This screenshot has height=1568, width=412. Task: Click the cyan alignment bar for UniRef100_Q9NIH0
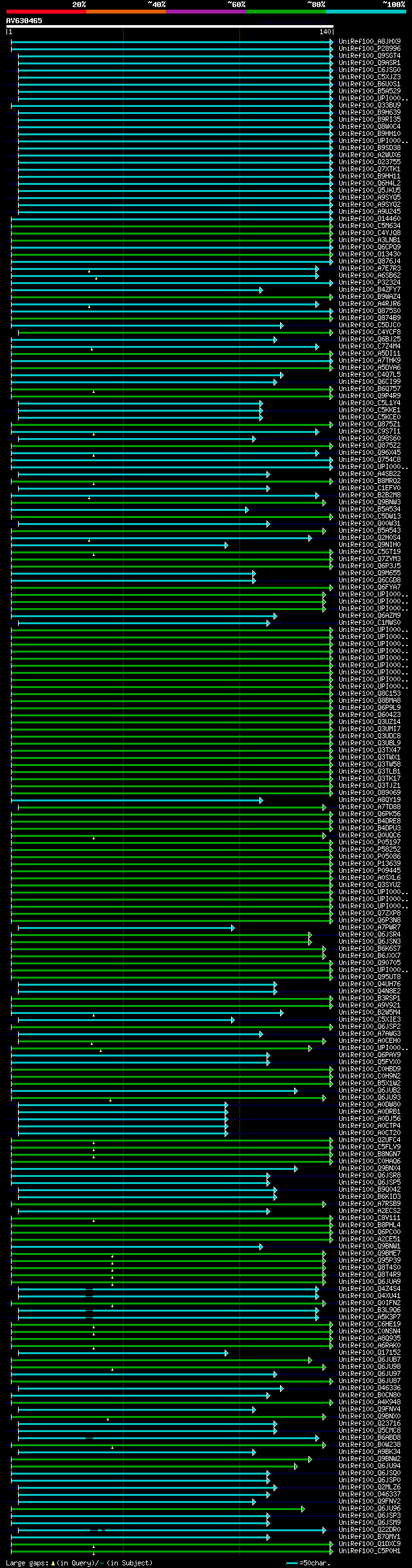coord(119,545)
